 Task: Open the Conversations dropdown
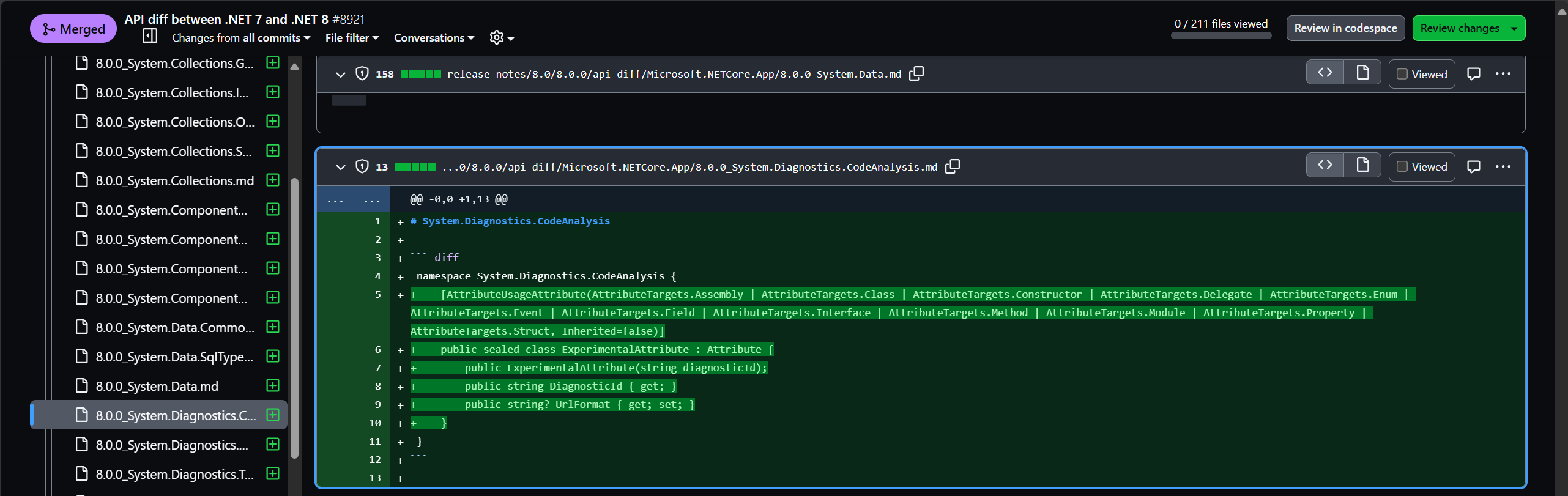point(434,38)
